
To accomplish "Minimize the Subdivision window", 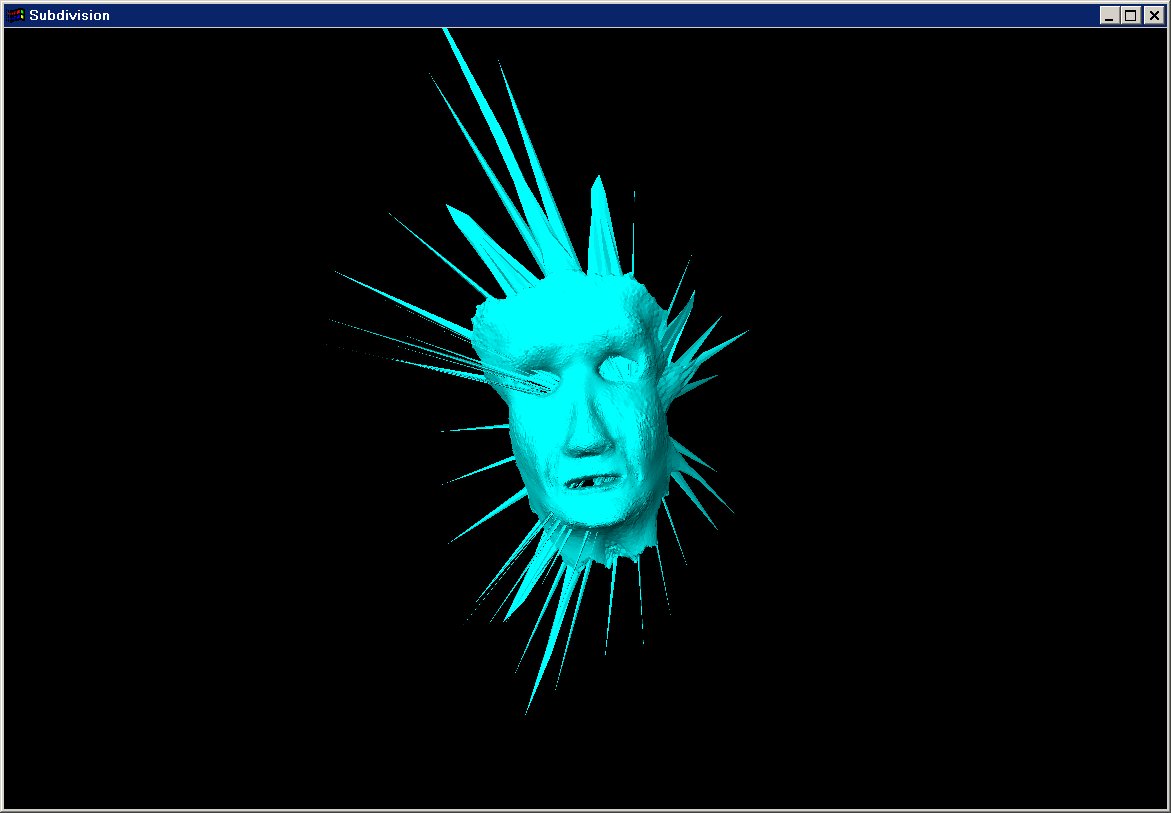I will 1109,15.
